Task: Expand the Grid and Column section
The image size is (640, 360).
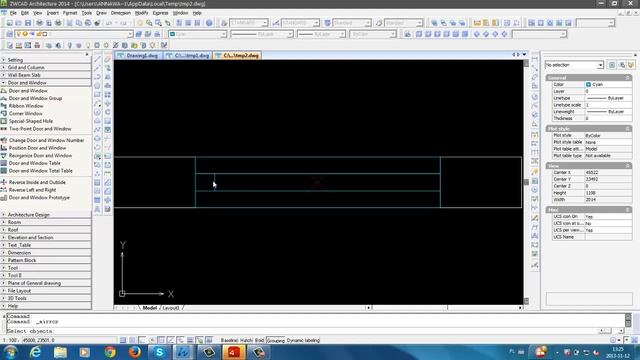Action: point(45,67)
